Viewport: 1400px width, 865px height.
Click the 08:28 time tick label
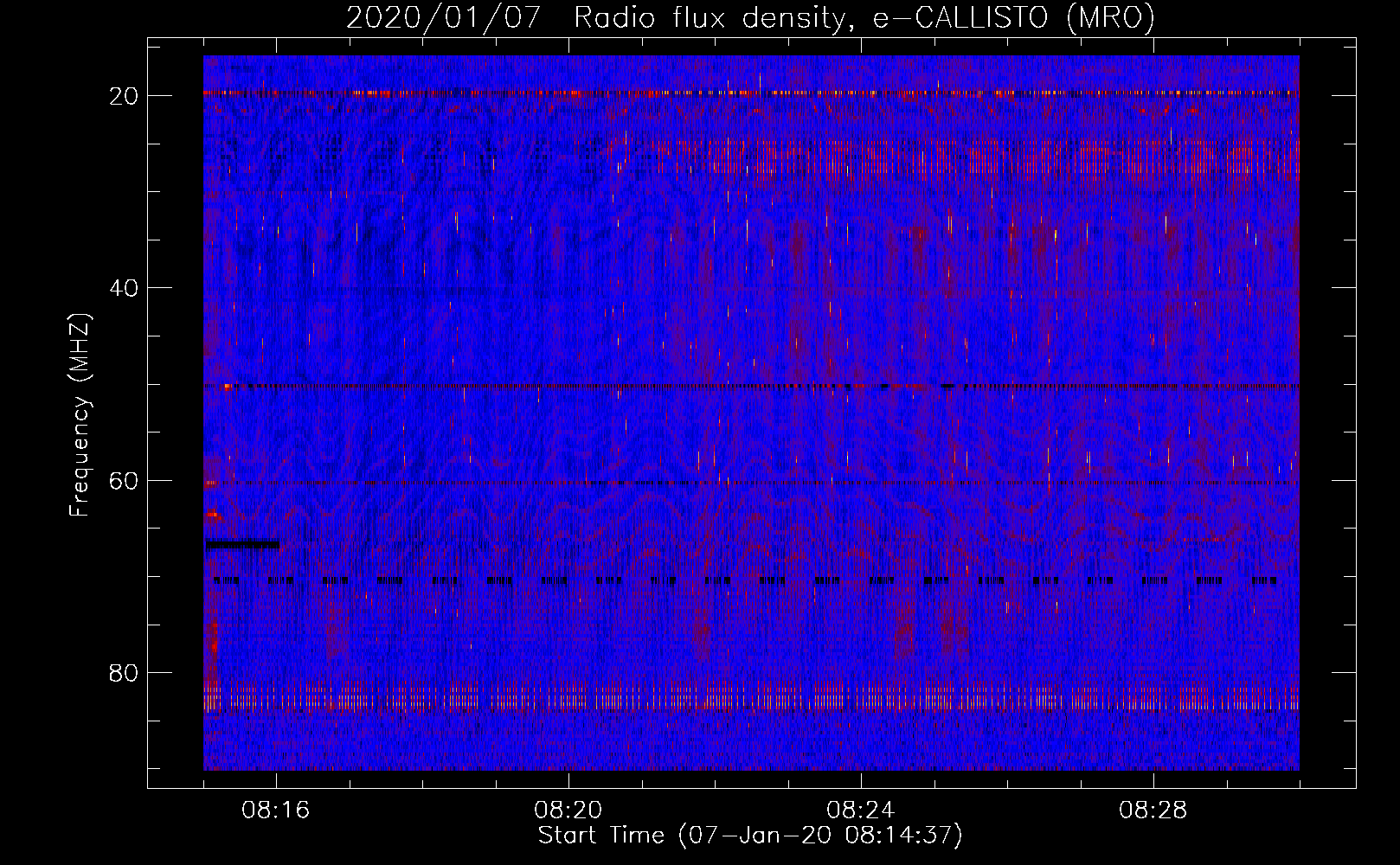(x=1153, y=811)
